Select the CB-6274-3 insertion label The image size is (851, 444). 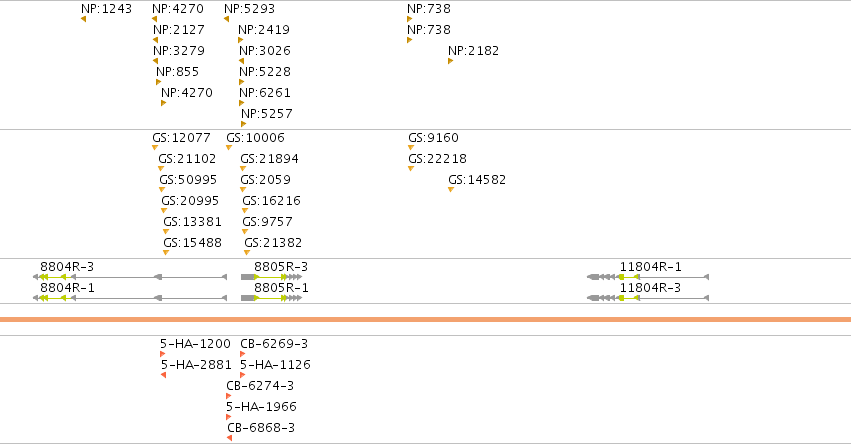point(260,386)
